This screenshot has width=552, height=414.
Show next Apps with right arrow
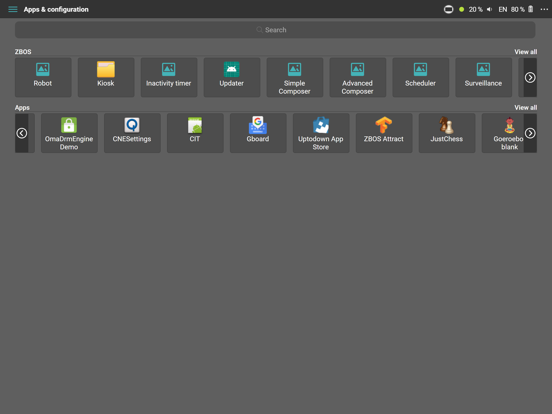point(530,133)
